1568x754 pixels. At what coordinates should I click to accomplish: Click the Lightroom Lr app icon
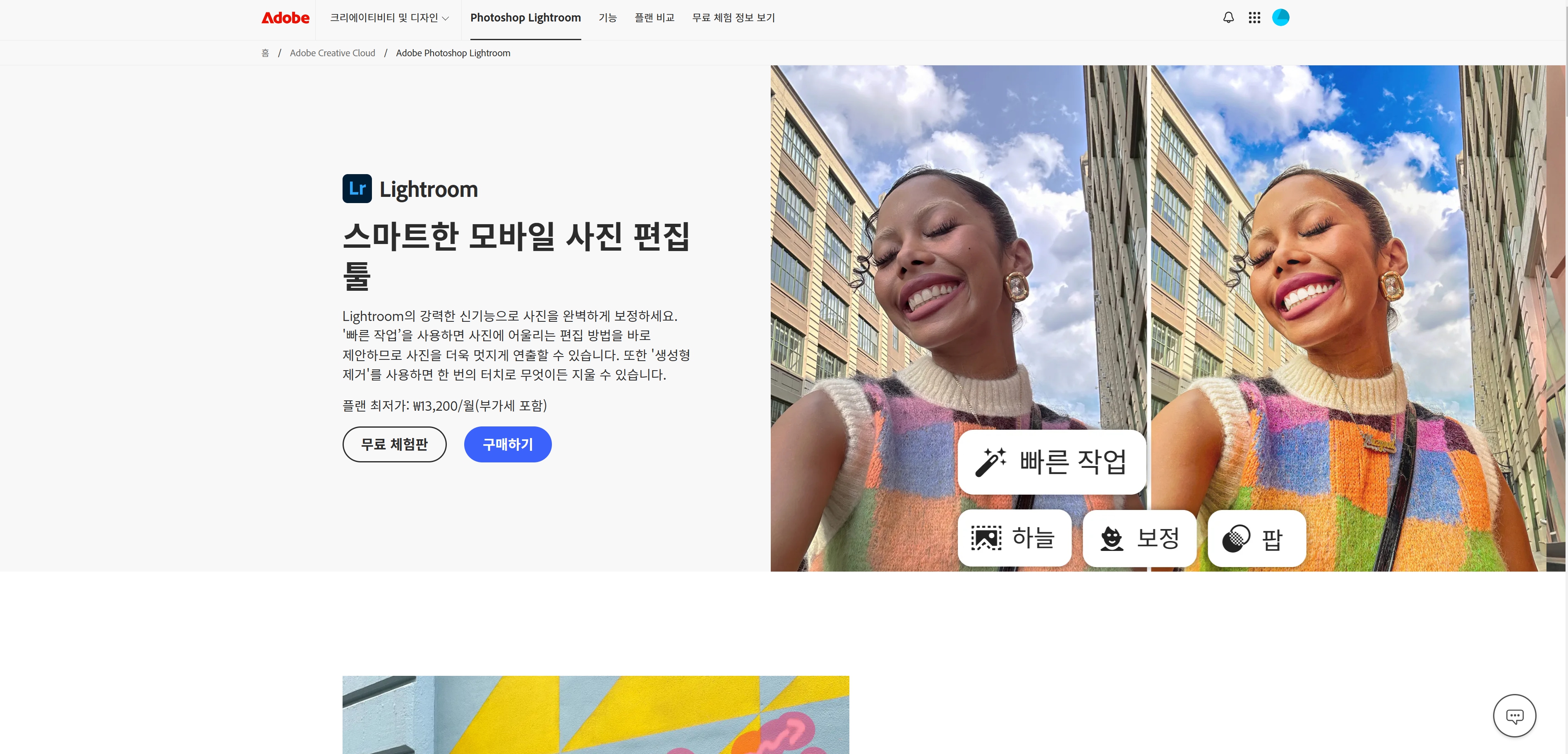point(357,189)
